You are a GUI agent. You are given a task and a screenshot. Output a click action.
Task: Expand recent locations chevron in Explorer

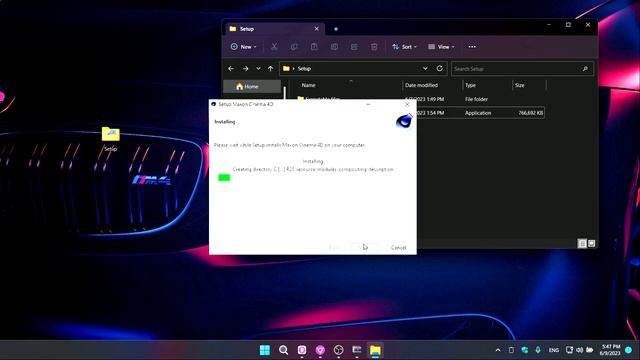point(258,69)
